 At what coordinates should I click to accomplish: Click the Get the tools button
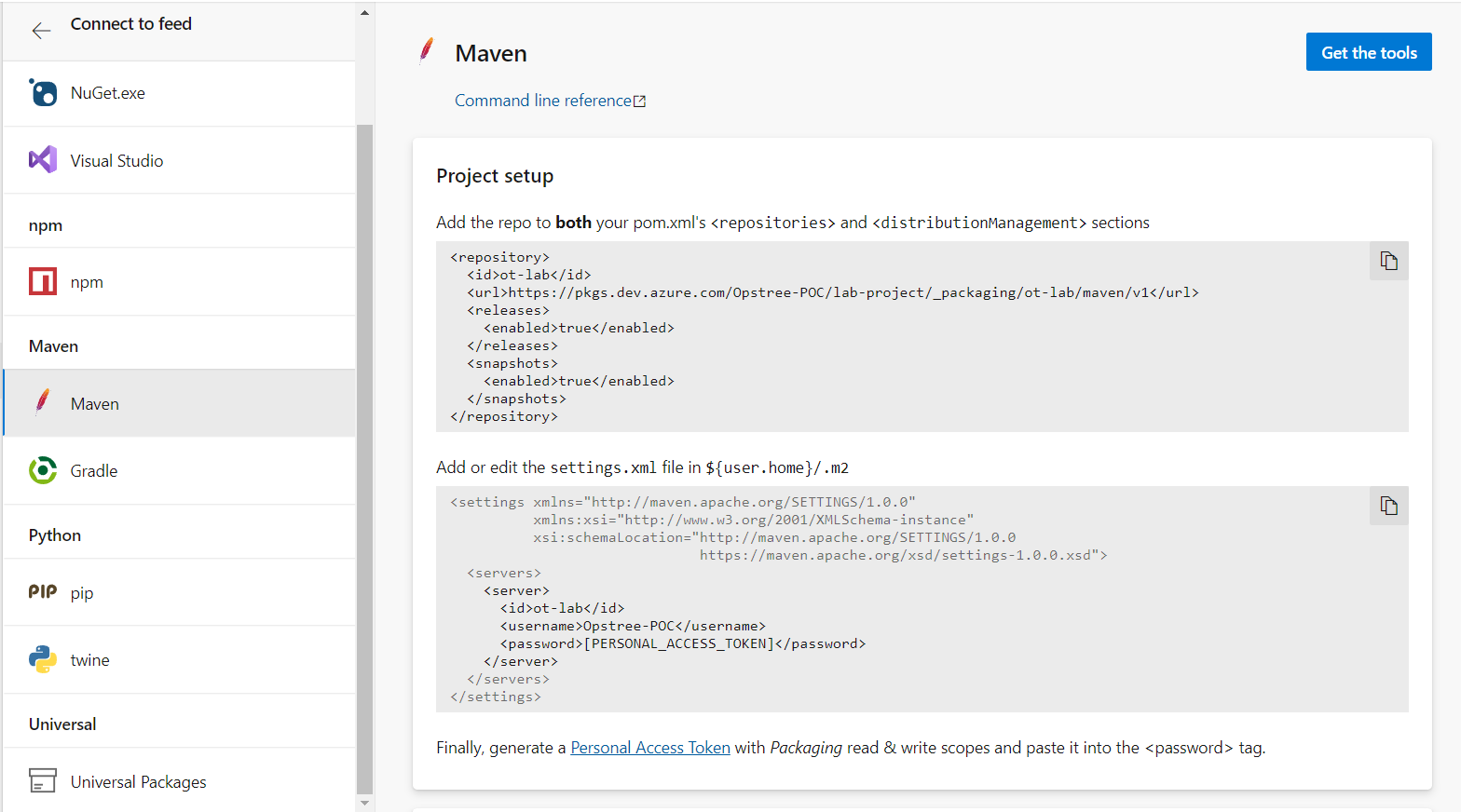click(1369, 52)
